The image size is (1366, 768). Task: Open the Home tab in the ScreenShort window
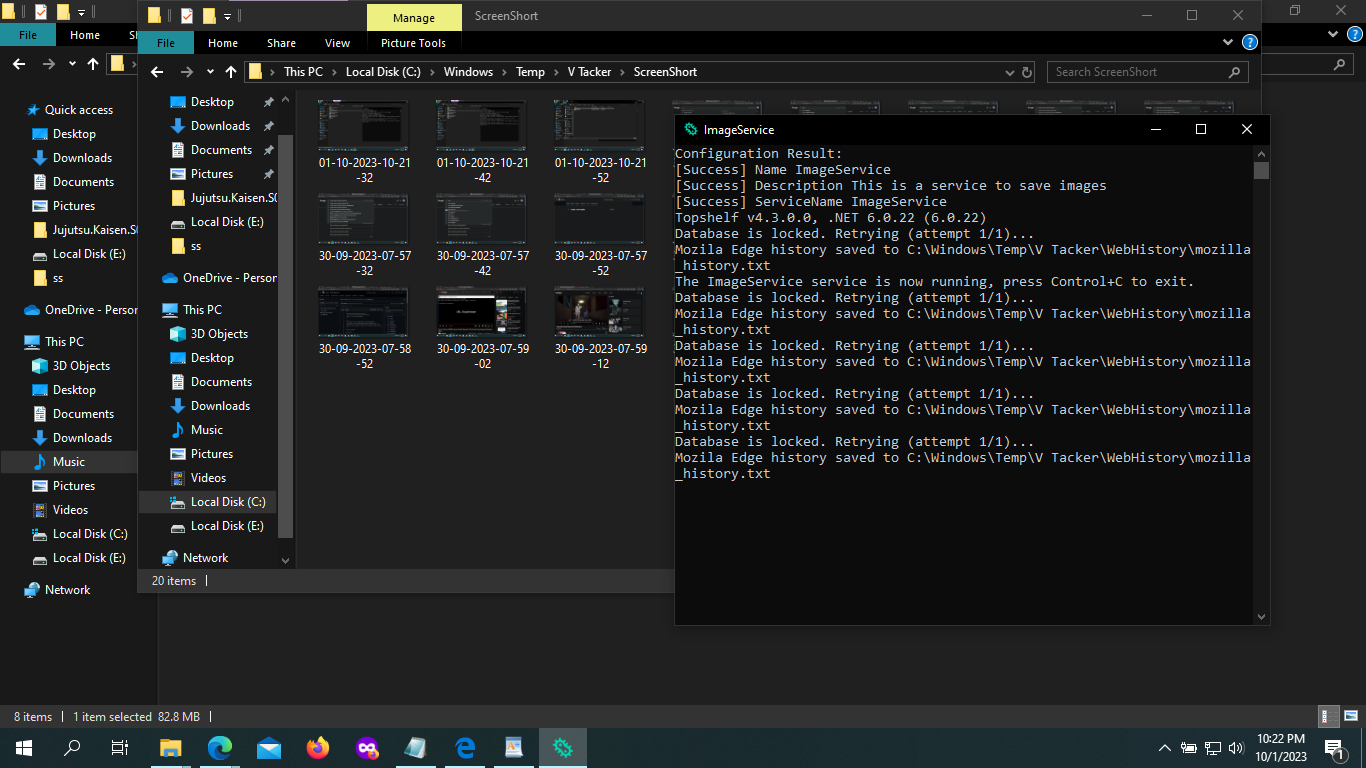223,43
